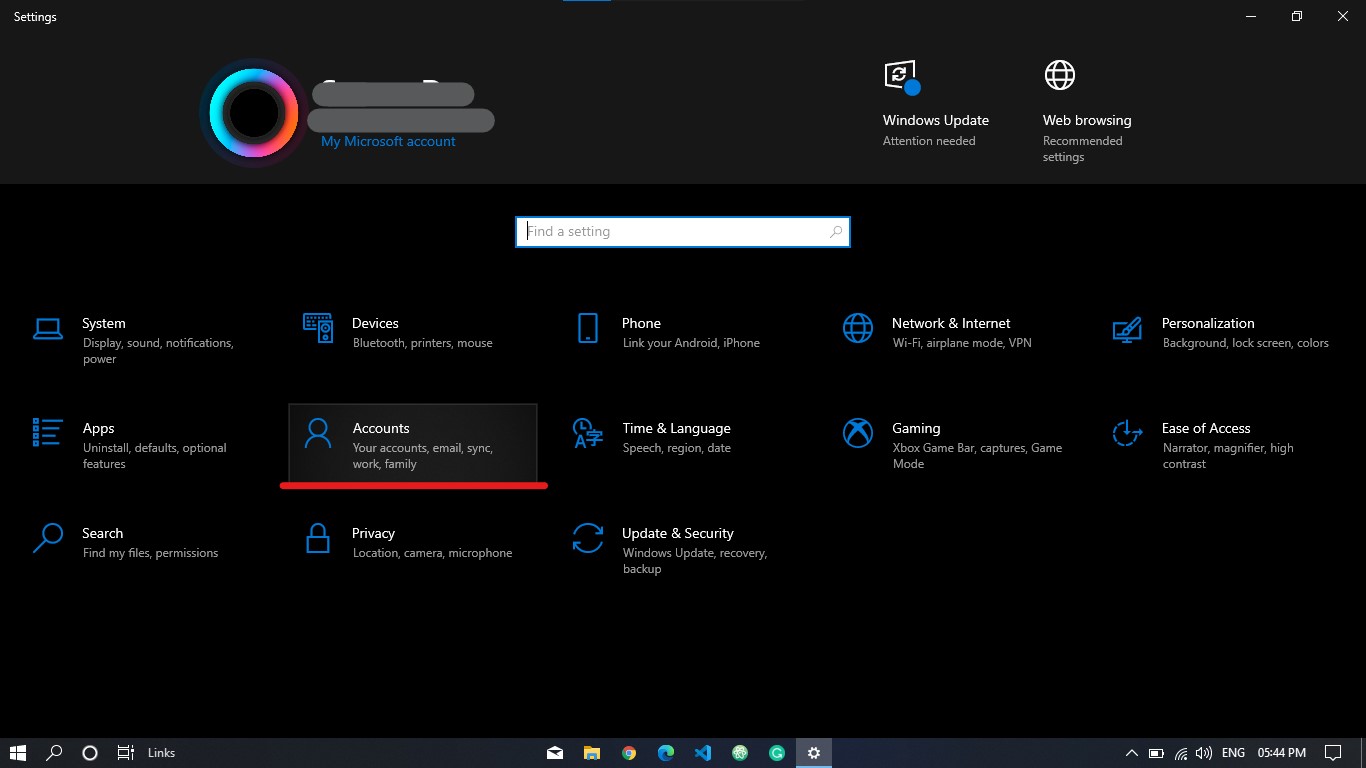Click the colorful profile picture
The width and height of the screenshot is (1366, 768).
[254, 113]
